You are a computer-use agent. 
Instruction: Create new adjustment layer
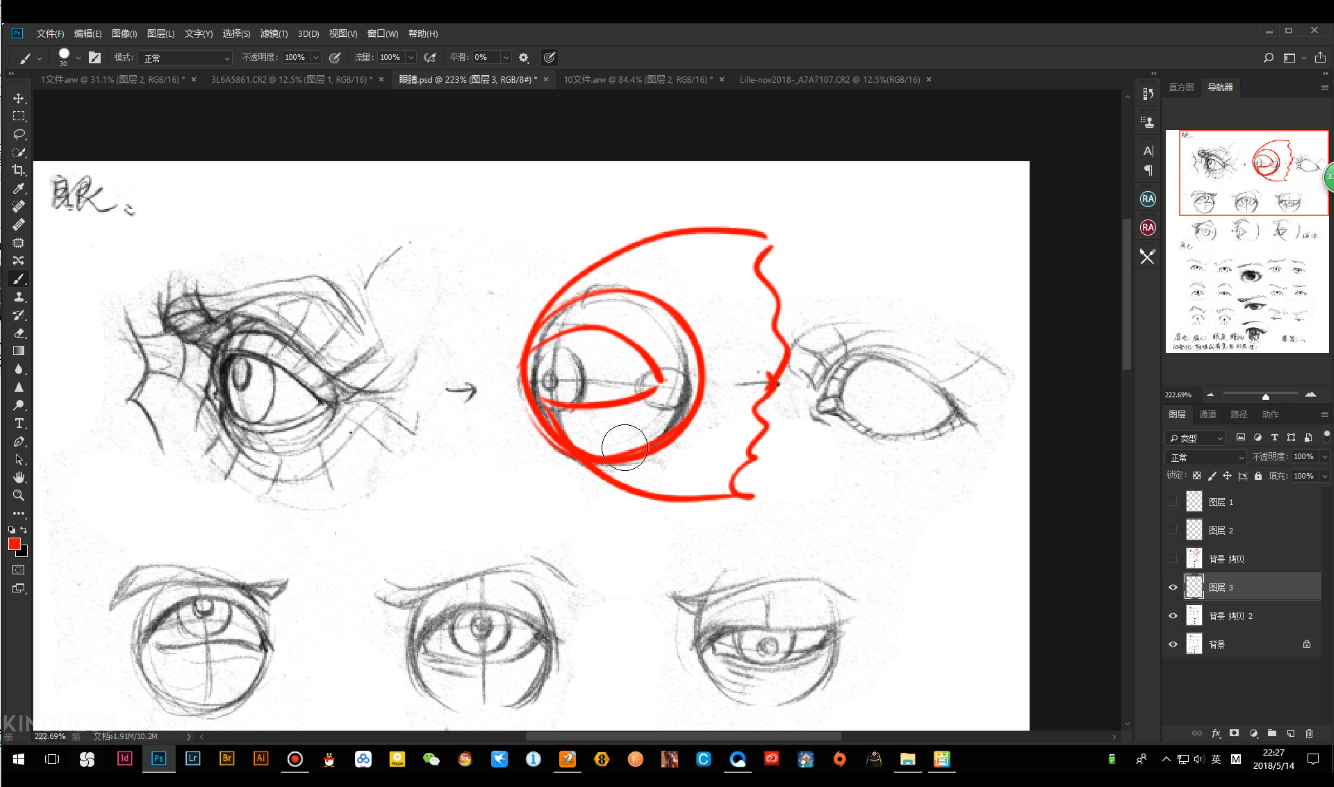(1253, 733)
